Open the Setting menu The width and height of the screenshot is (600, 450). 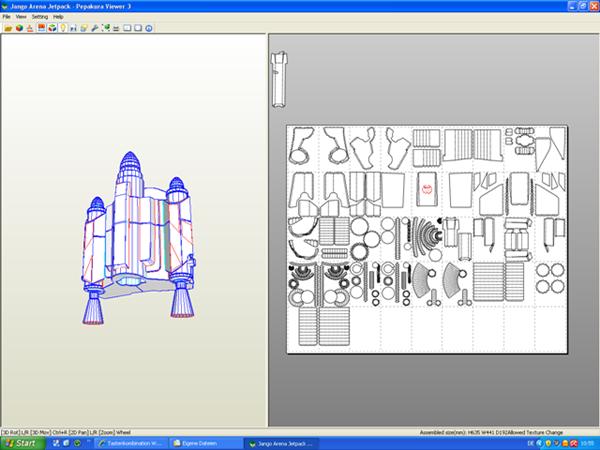coord(40,17)
